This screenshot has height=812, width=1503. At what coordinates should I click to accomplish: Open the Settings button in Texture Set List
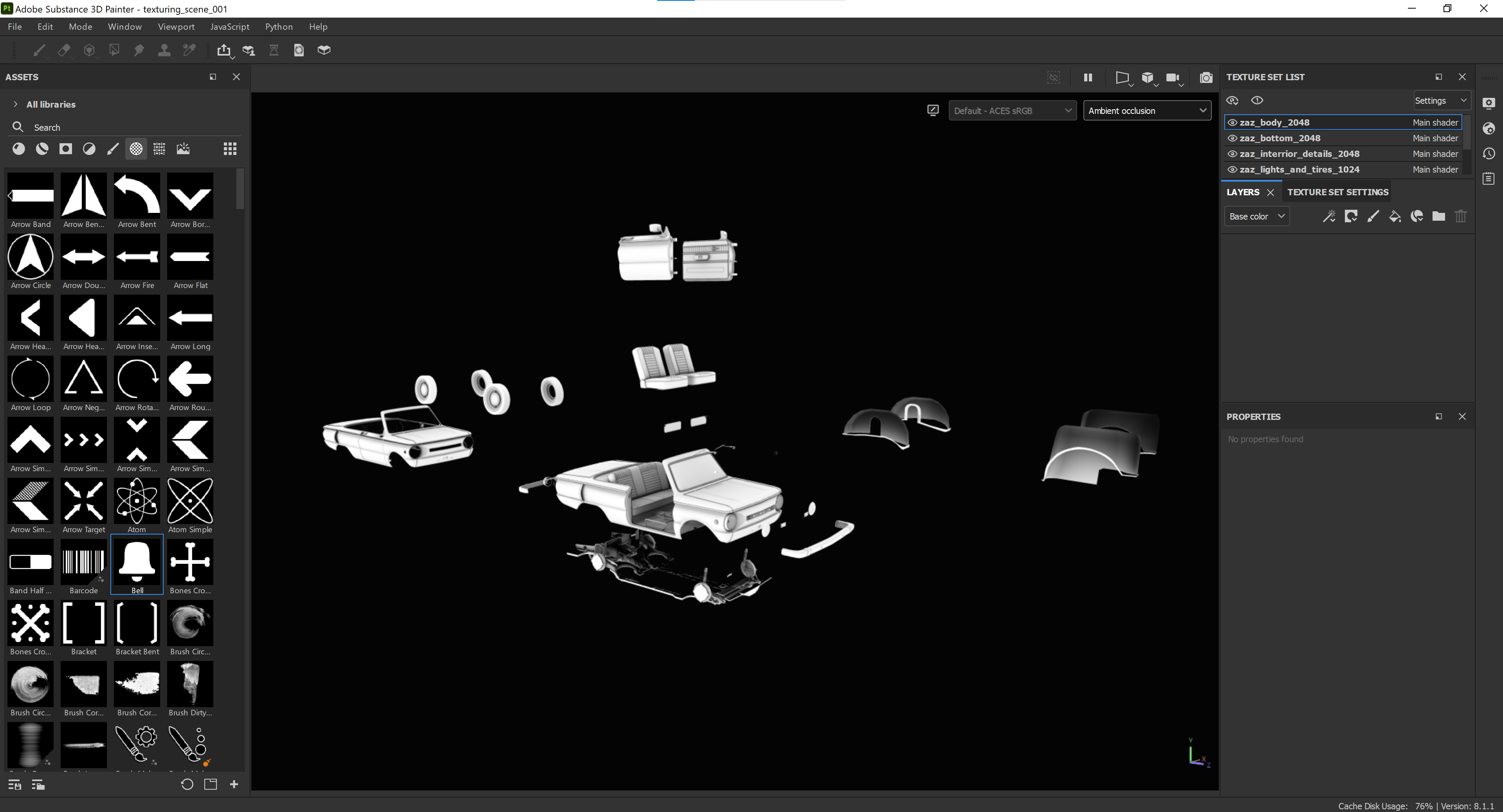click(1440, 101)
